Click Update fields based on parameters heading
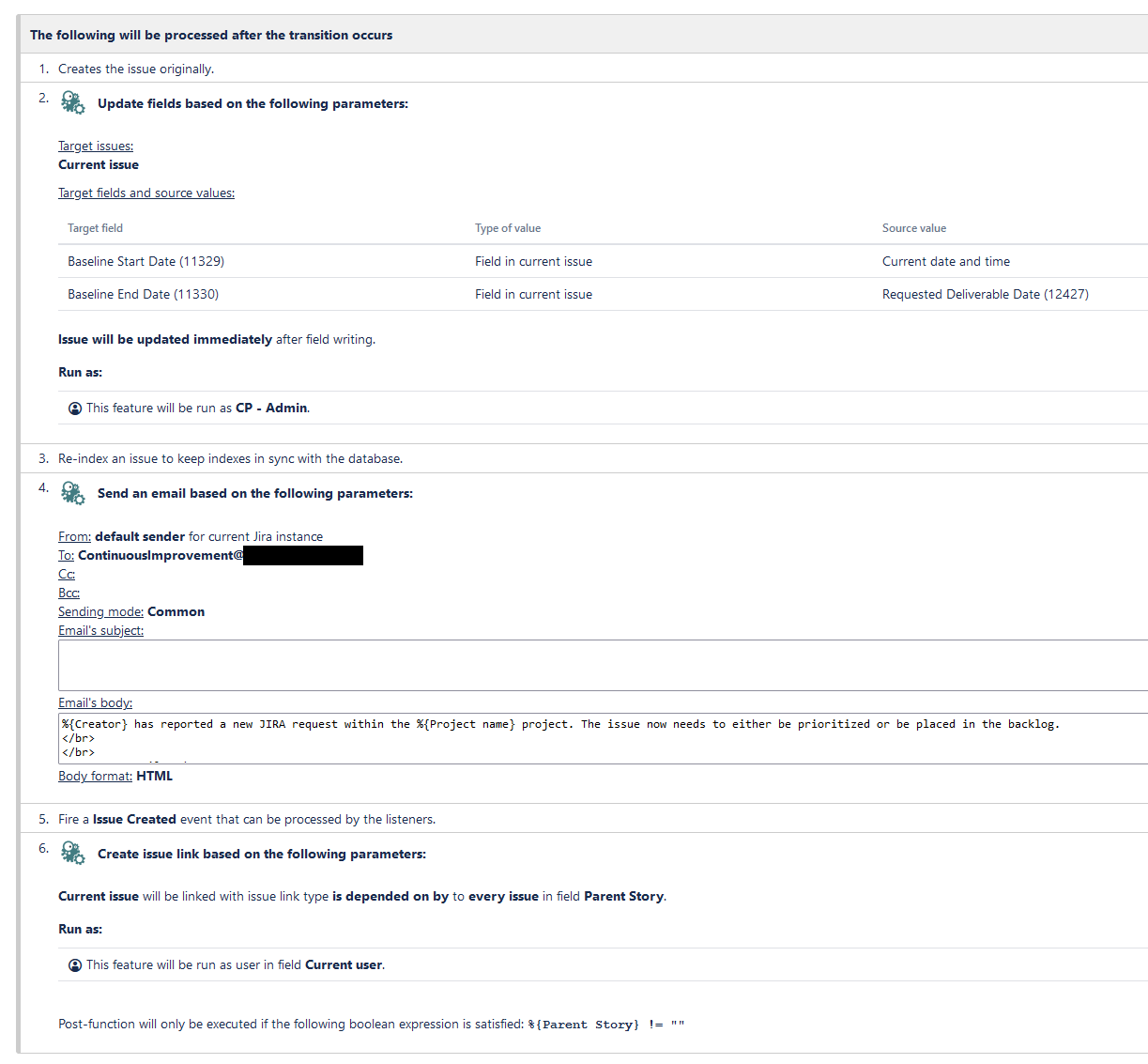Viewport: 1148px width, 1064px height. tap(253, 103)
